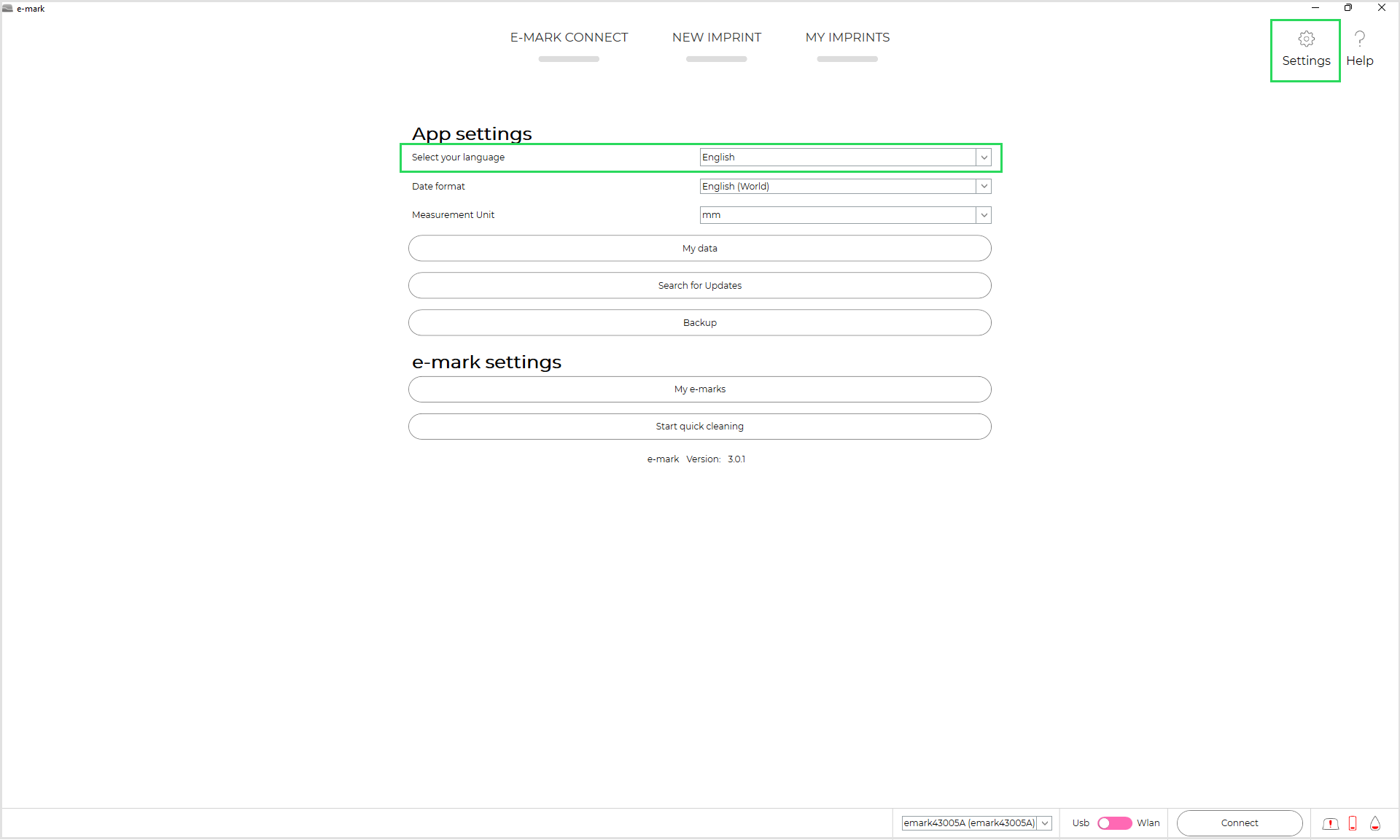The height and width of the screenshot is (840, 1400).
Task: Open the MY IMPRINTS tab
Action: (847, 37)
